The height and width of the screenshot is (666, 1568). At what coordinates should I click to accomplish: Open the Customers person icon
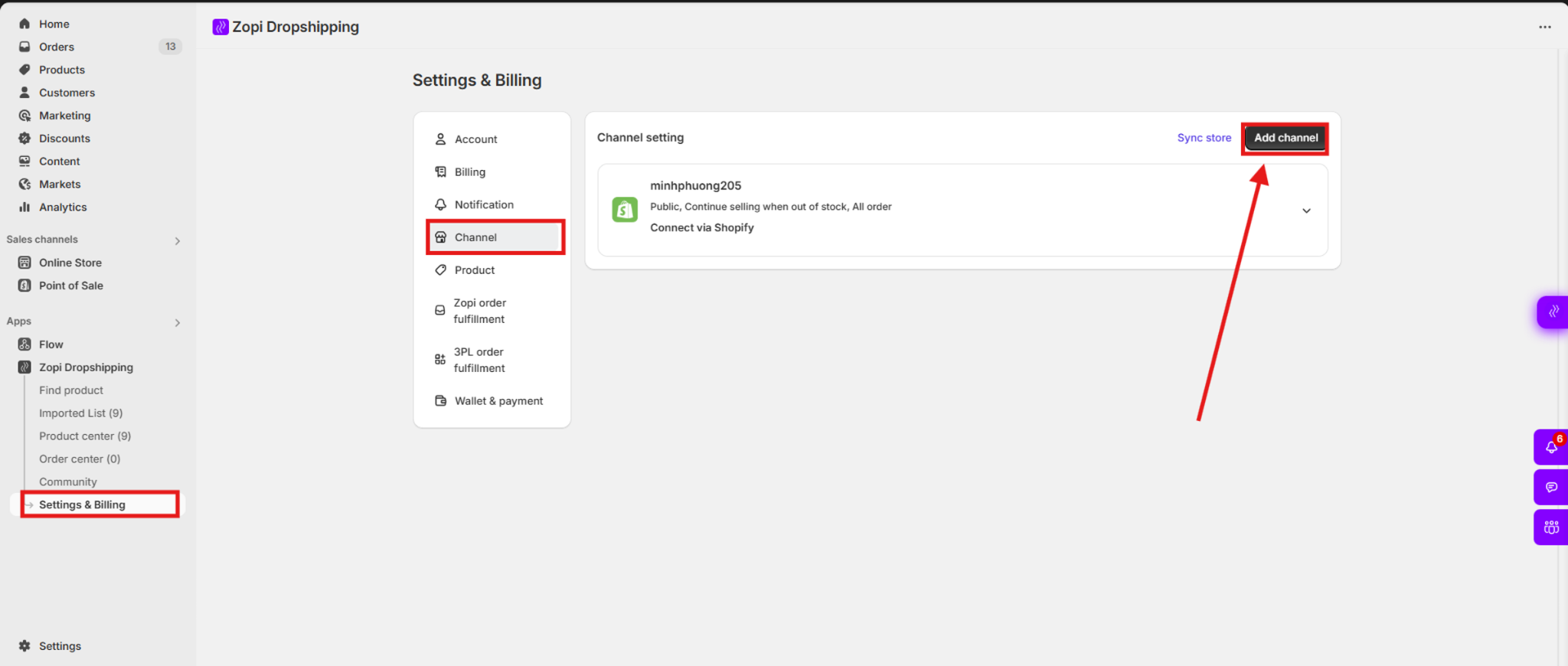pos(24,93)
